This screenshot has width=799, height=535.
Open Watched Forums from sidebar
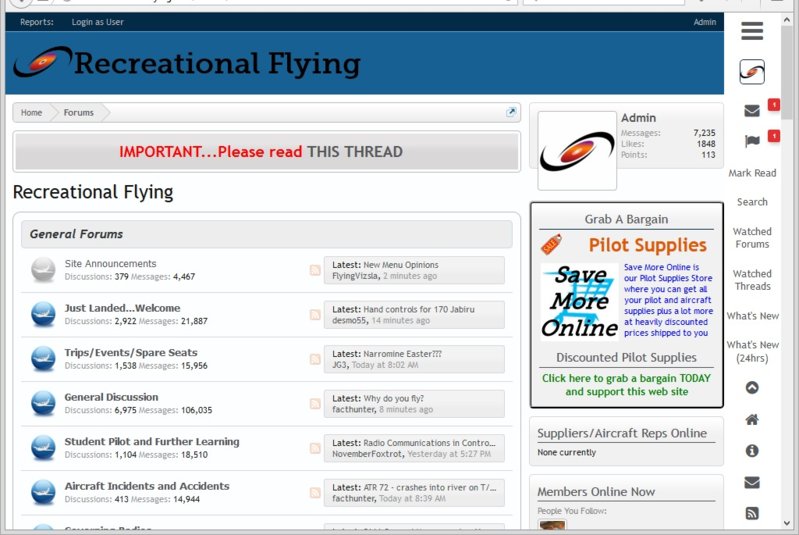[x=752, y=238]
